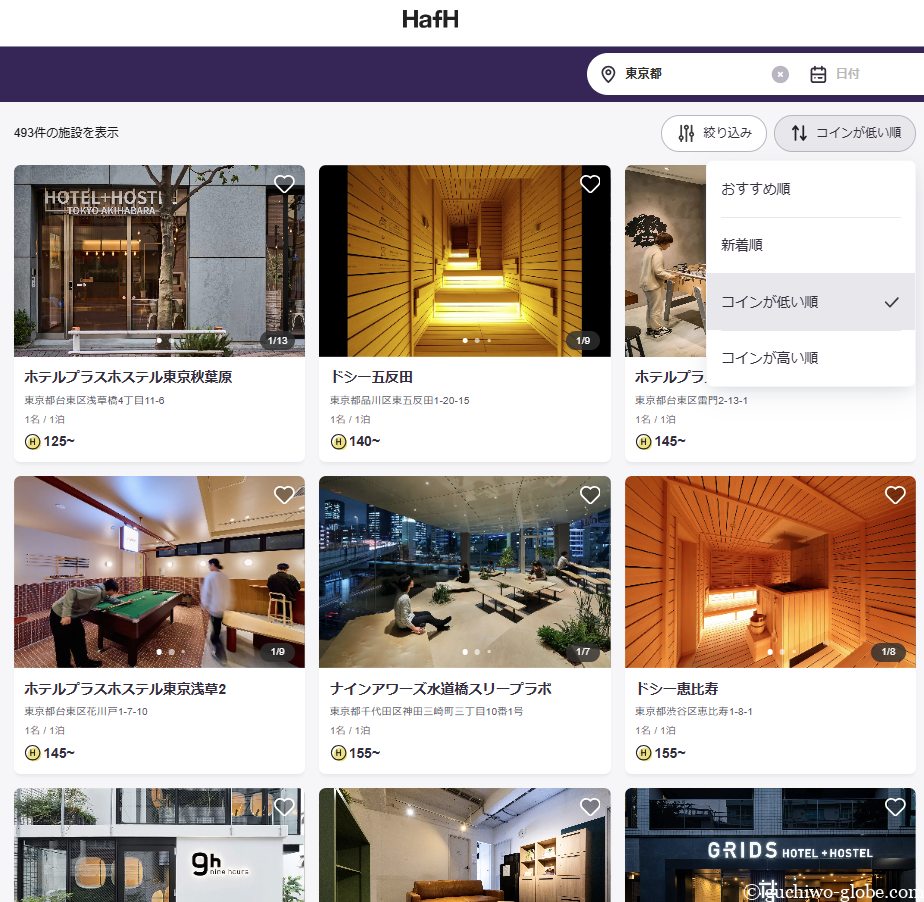Screen dimensions: 924x902
Task: Click address 東京都台東区浅草橋4丁目11-6
Action: point(94,401)
